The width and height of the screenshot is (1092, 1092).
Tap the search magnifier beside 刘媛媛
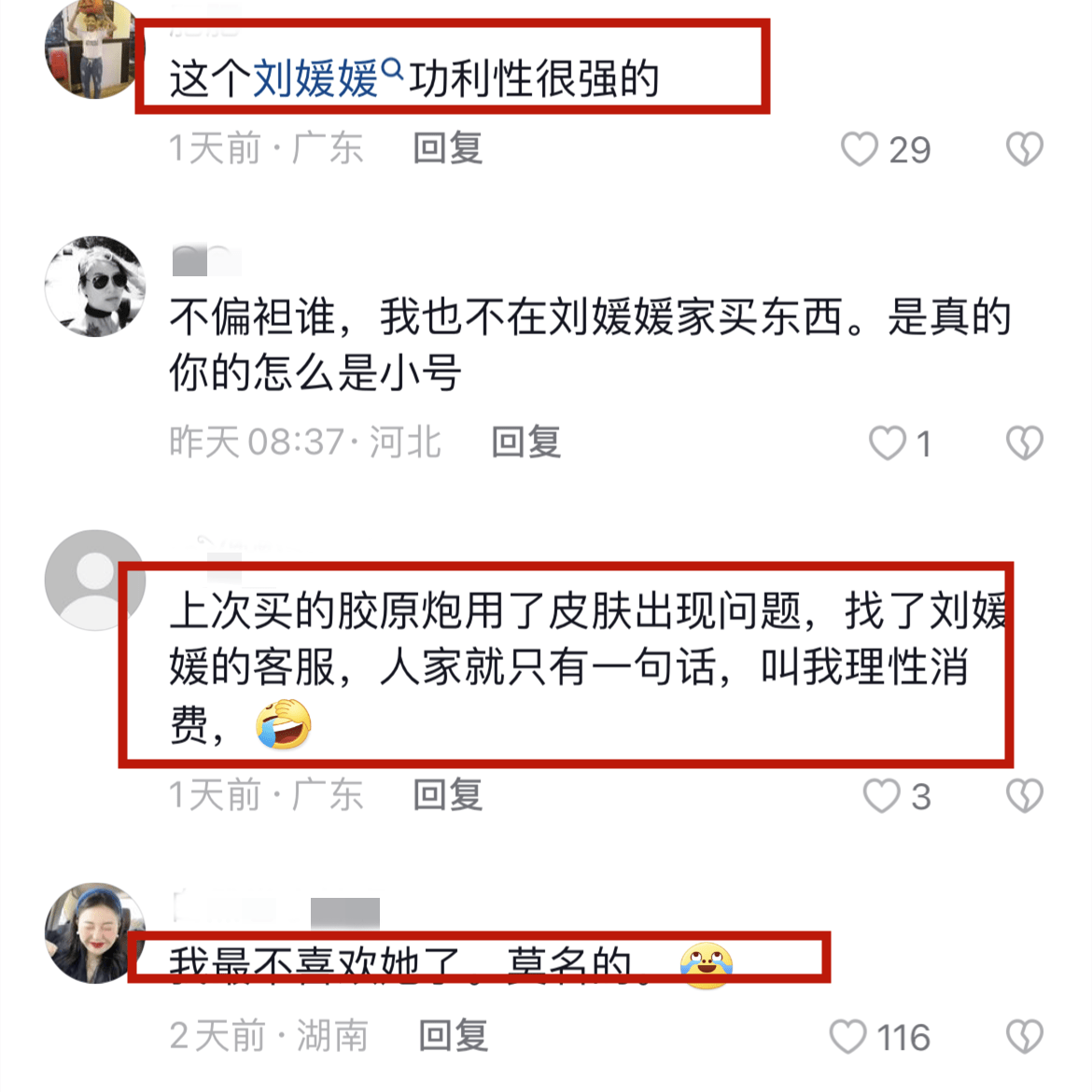coord(392,70)
